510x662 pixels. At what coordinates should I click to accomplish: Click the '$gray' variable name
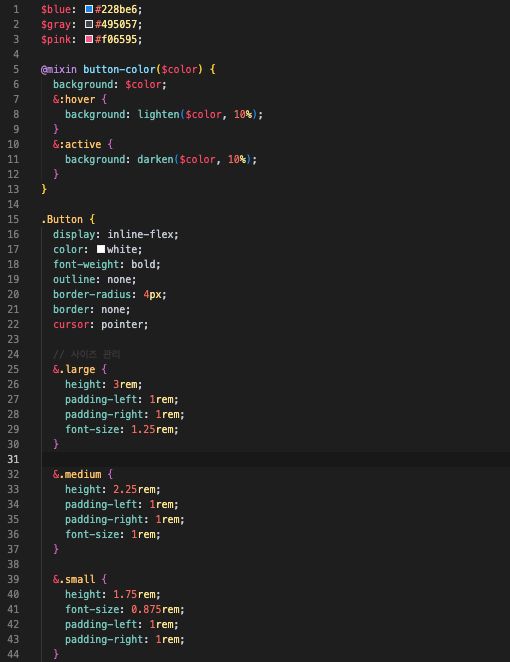(56, 24)
